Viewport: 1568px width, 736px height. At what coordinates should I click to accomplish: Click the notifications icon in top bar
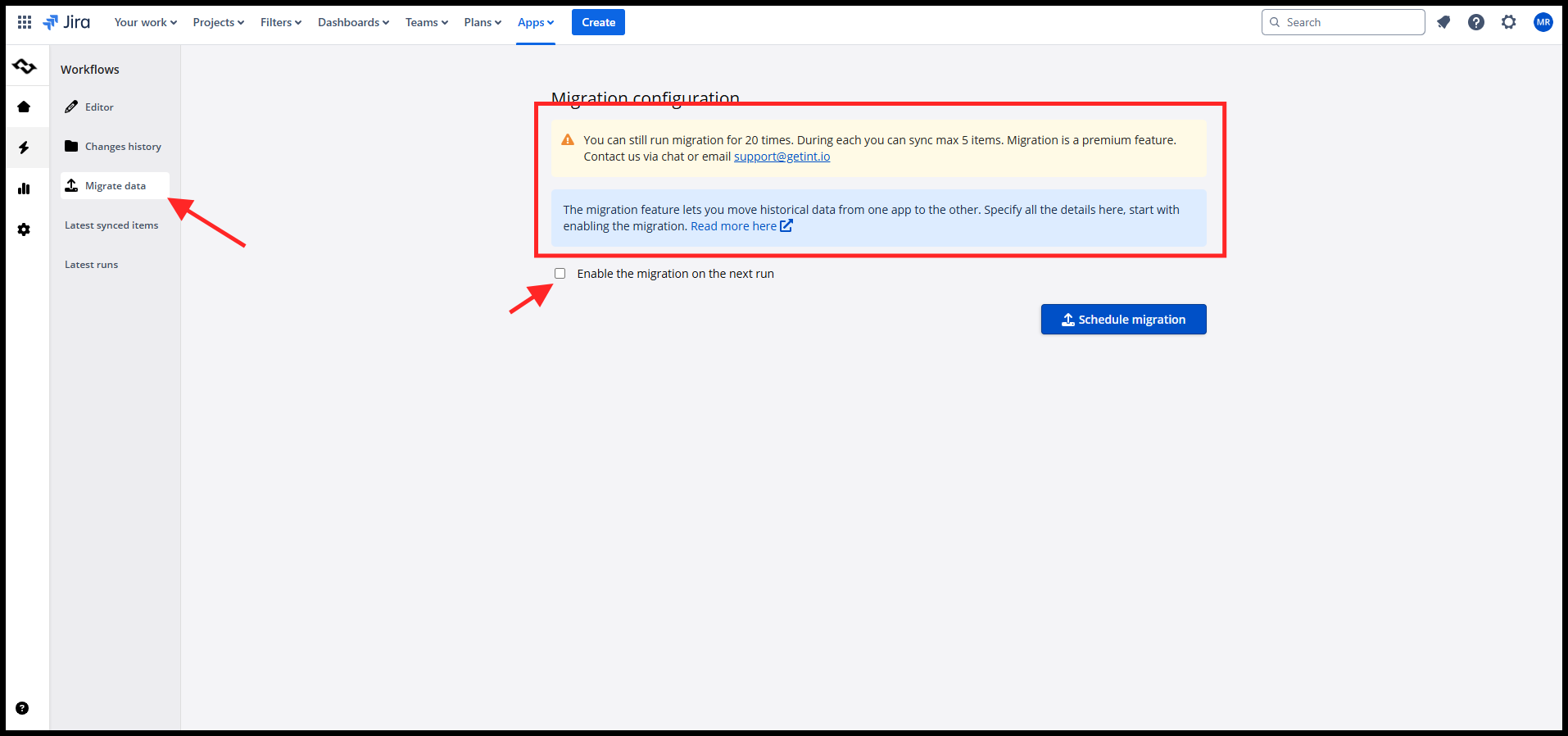pos(1443,22)
